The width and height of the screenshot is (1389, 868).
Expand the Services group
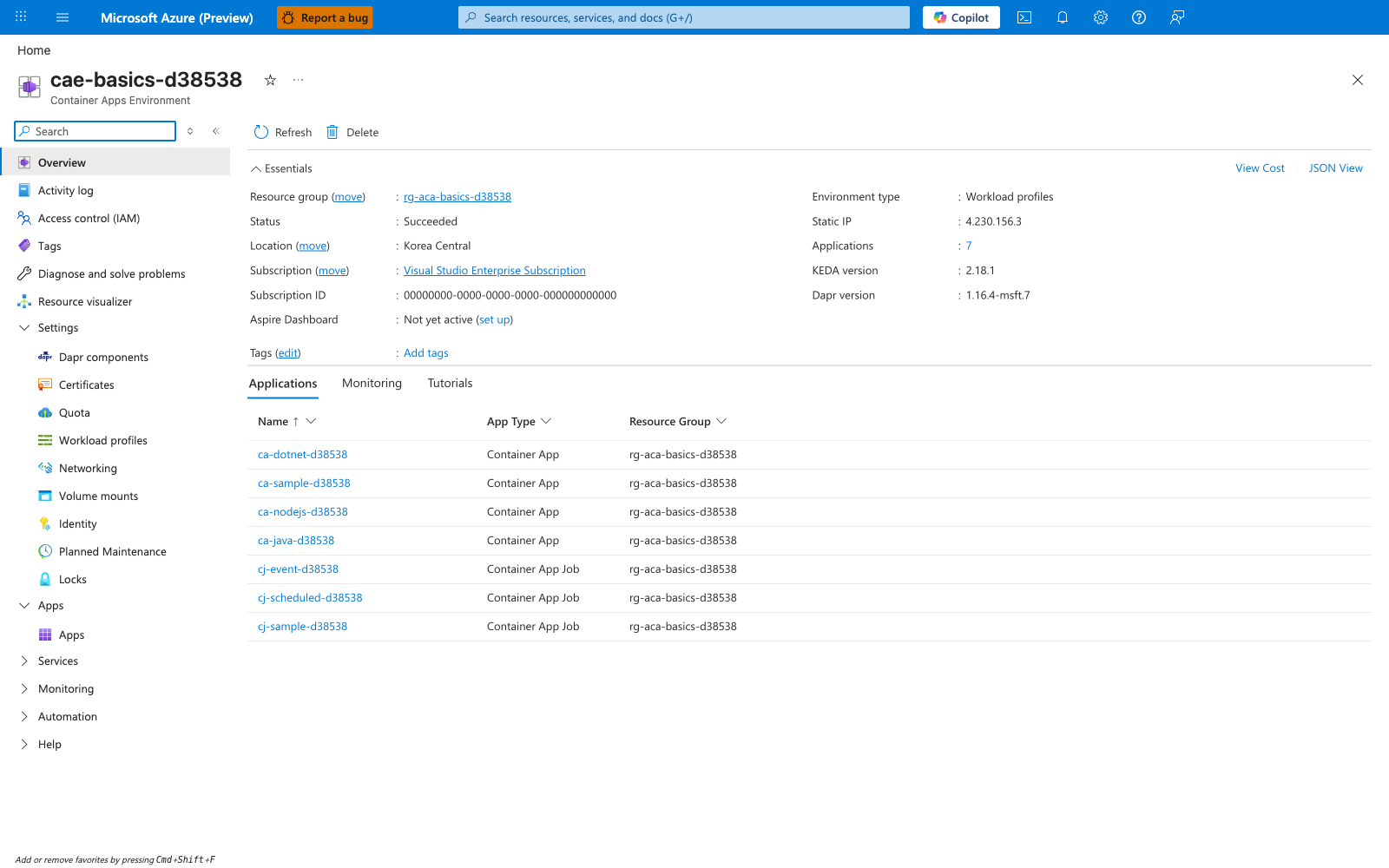(24, 661)
